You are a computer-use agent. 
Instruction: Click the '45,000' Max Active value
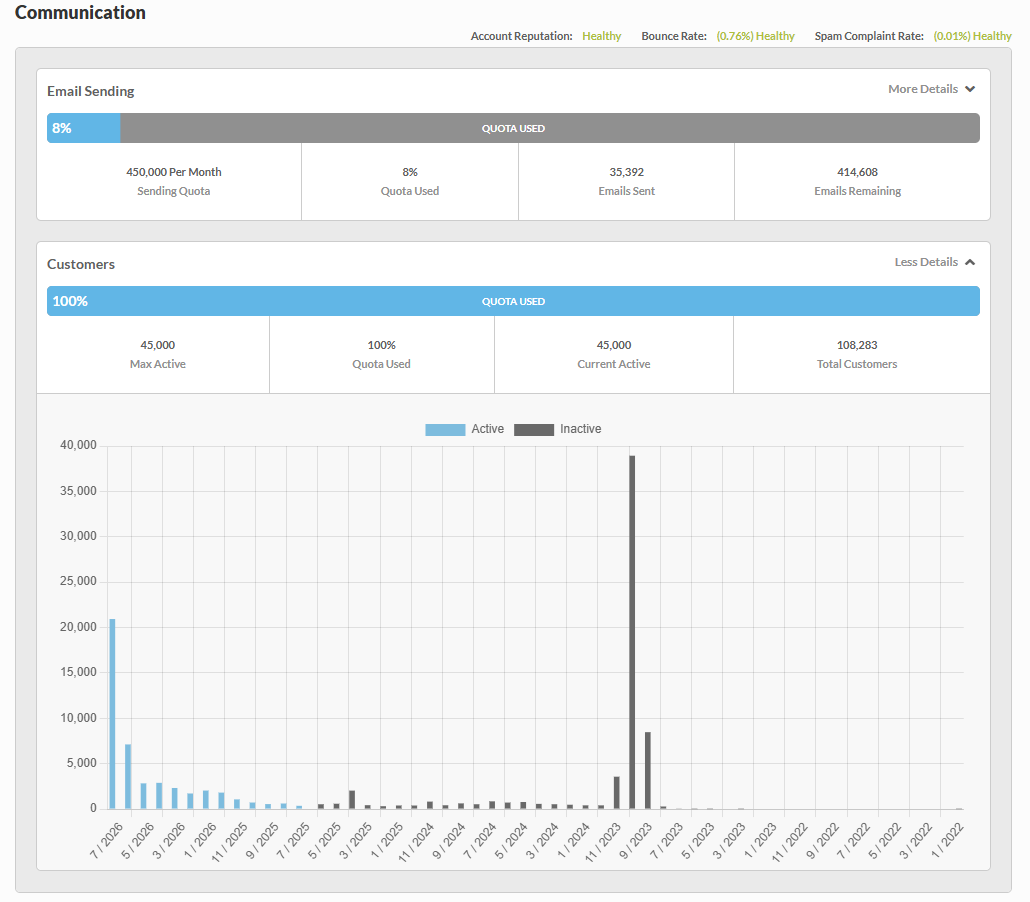(158, 345)
